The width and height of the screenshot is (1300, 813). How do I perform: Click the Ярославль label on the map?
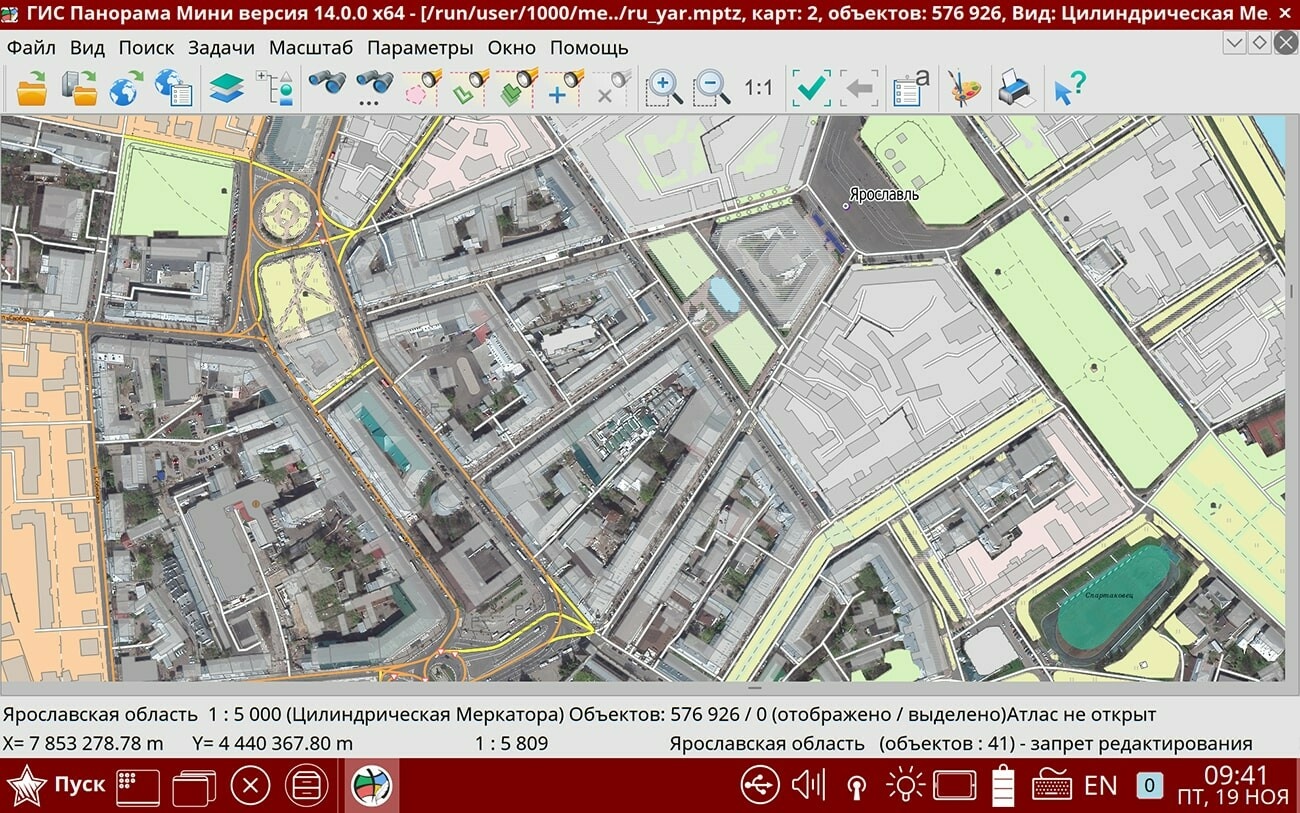(x=884, y=195)
